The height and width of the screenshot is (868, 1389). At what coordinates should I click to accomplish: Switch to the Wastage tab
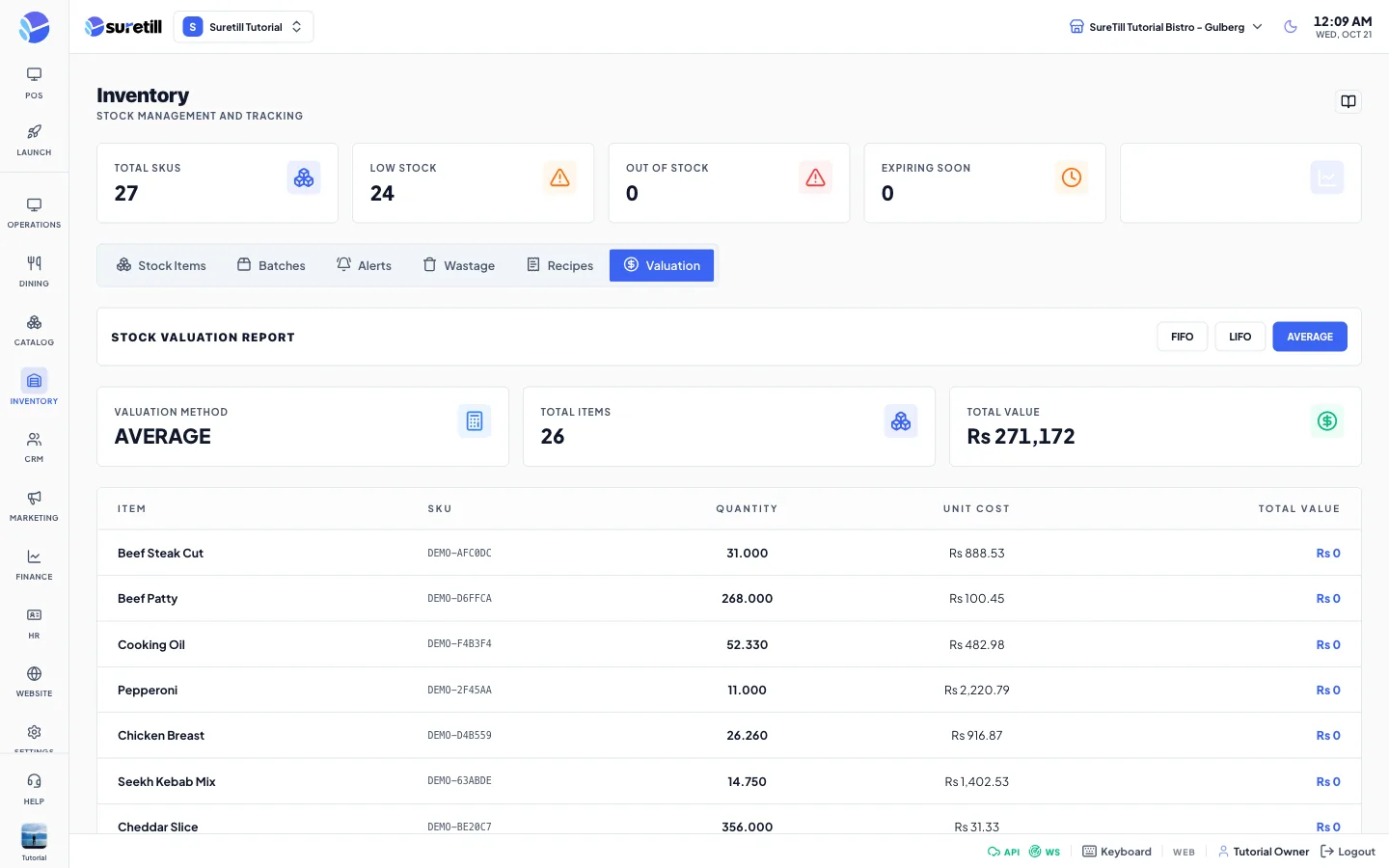[x=459, y=265]
